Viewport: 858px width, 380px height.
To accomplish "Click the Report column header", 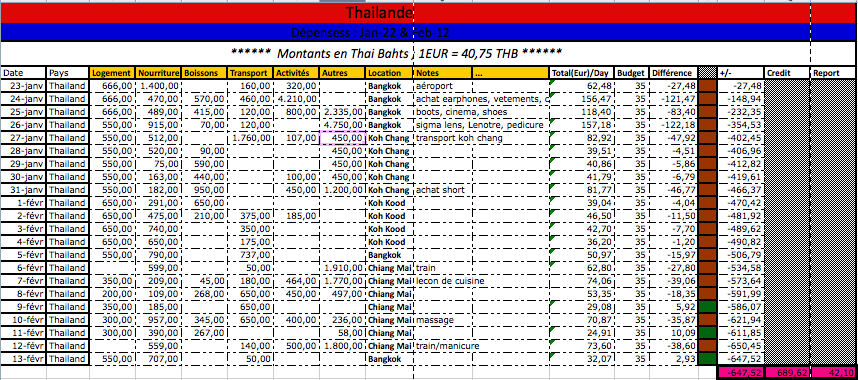I will tap(833, 73).
